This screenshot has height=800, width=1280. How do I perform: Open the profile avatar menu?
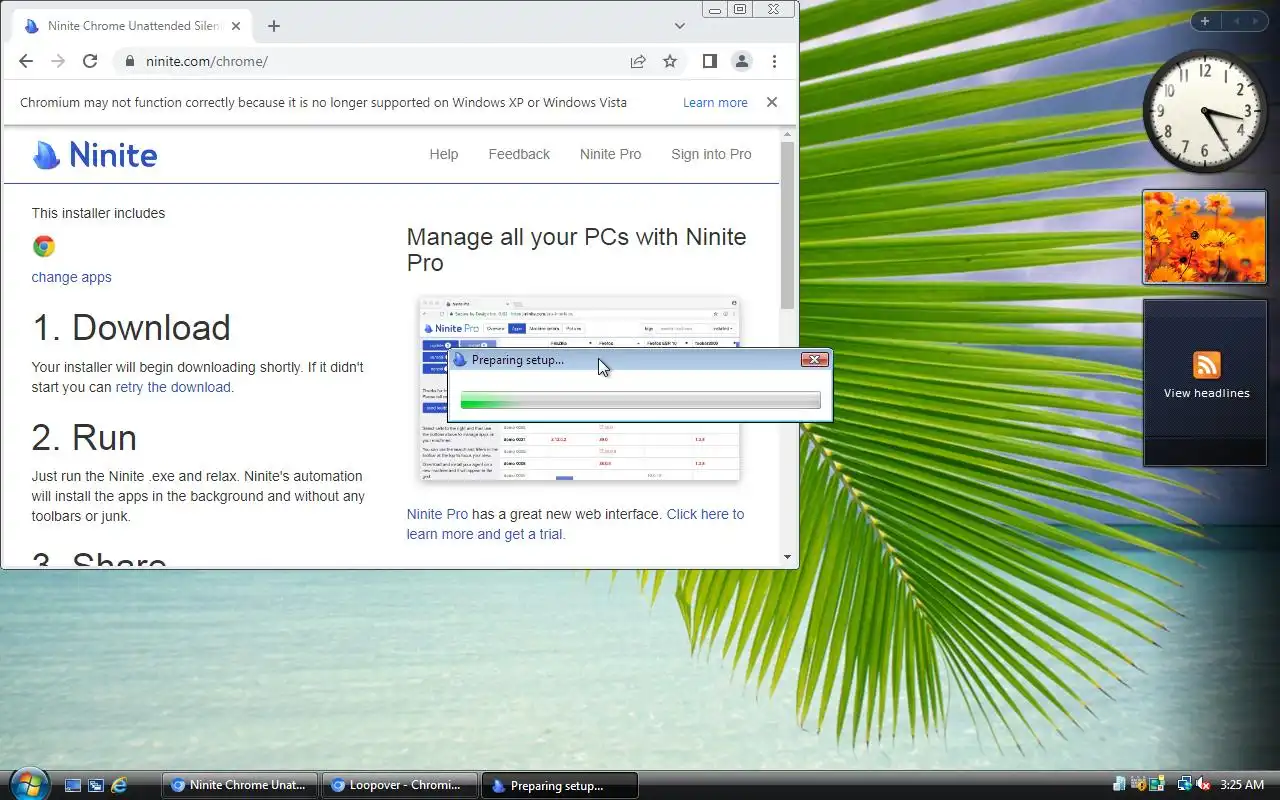click(x=742, y=61)
